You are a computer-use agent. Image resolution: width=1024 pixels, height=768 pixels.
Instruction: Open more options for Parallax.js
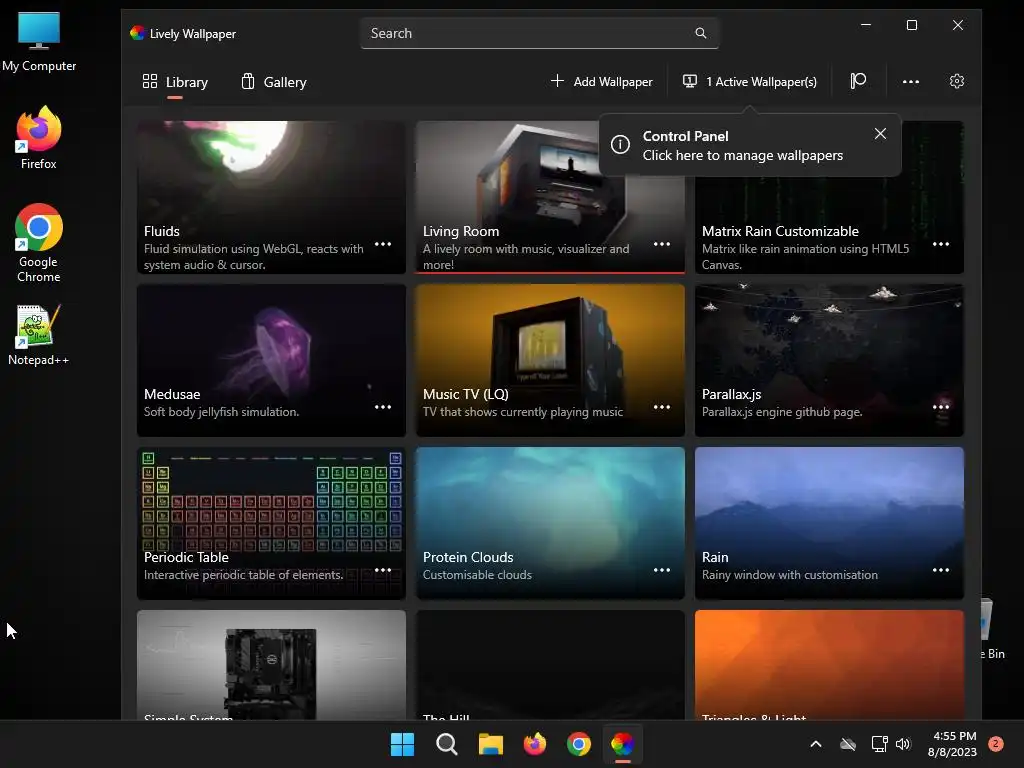[x=940, y=408]
